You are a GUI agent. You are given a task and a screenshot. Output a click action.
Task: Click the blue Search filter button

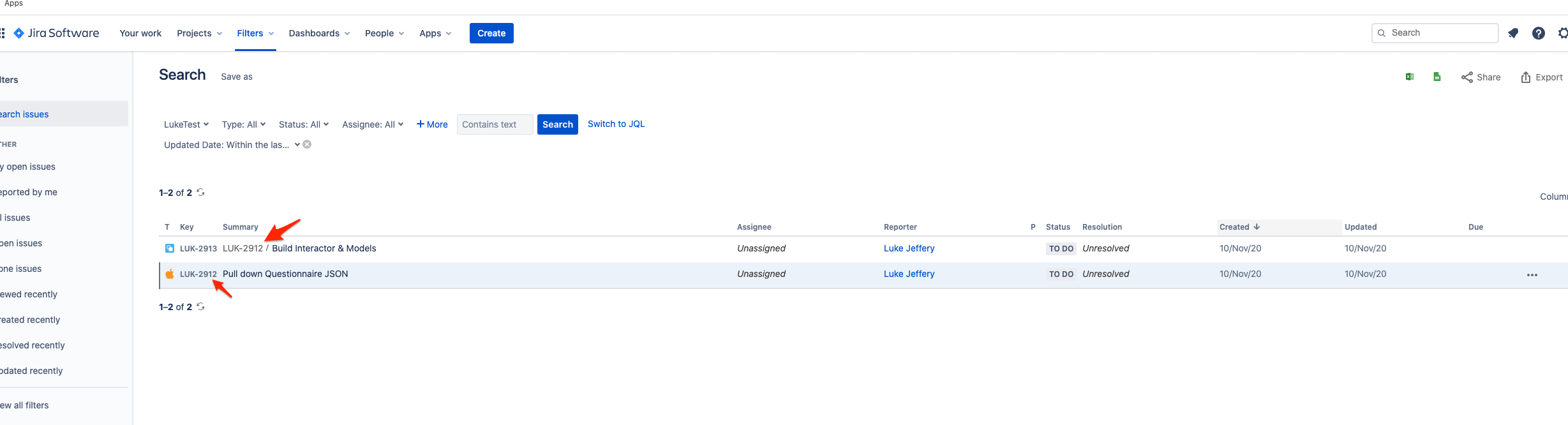tap(558, 124)
